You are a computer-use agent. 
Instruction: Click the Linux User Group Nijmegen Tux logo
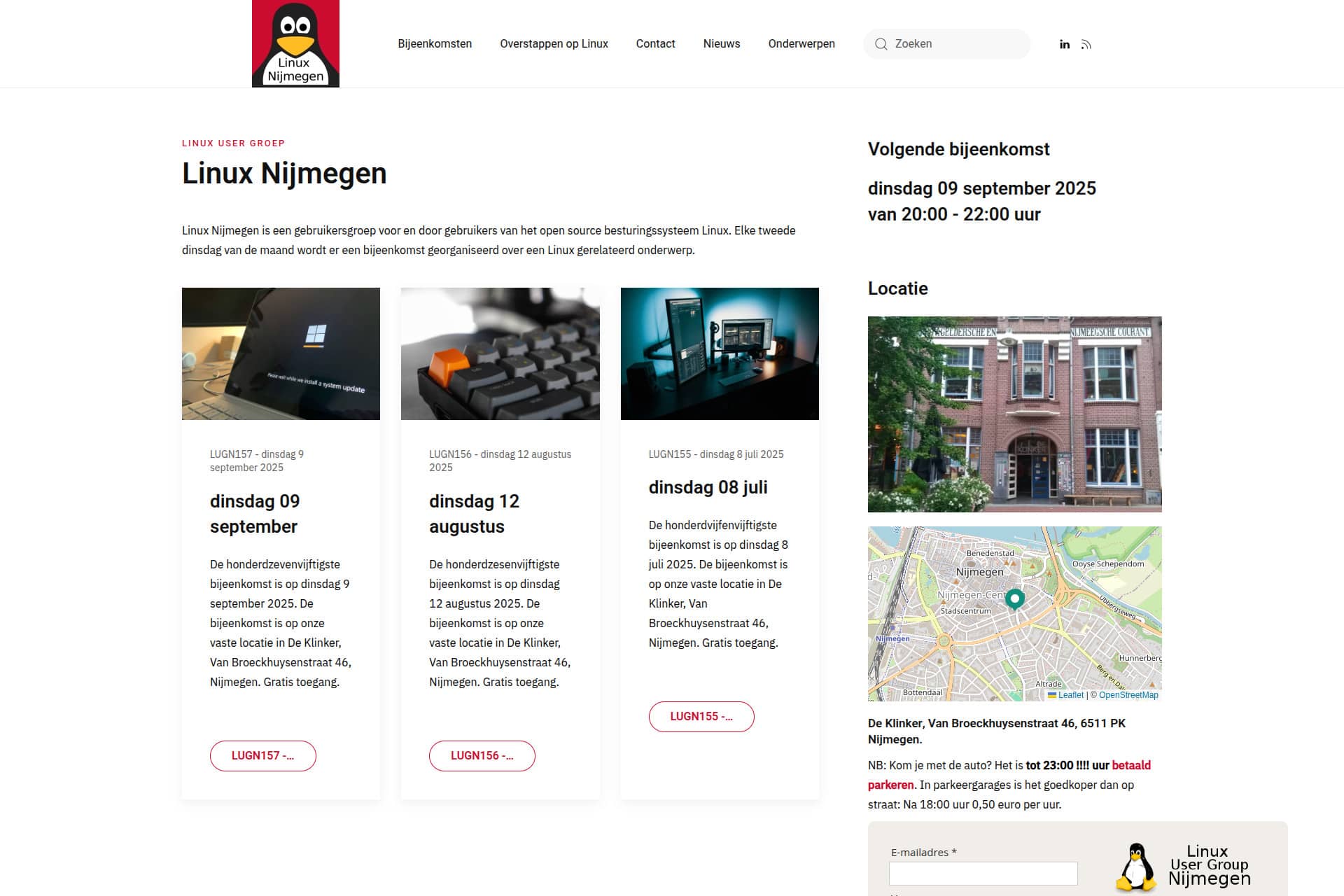point(1183,867)
